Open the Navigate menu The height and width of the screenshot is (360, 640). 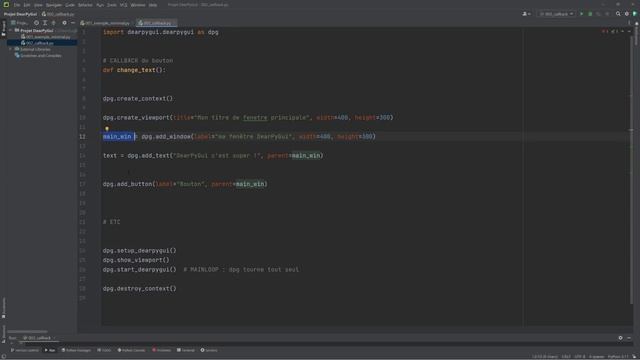click(54, 5)
